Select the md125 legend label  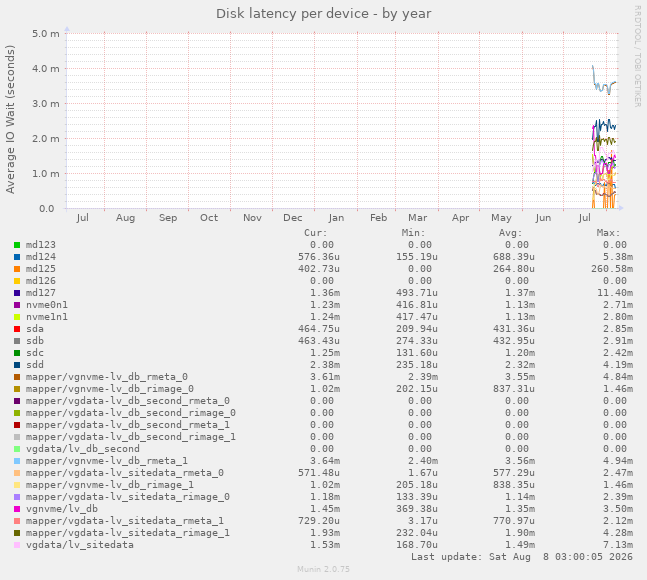point(40,269)
